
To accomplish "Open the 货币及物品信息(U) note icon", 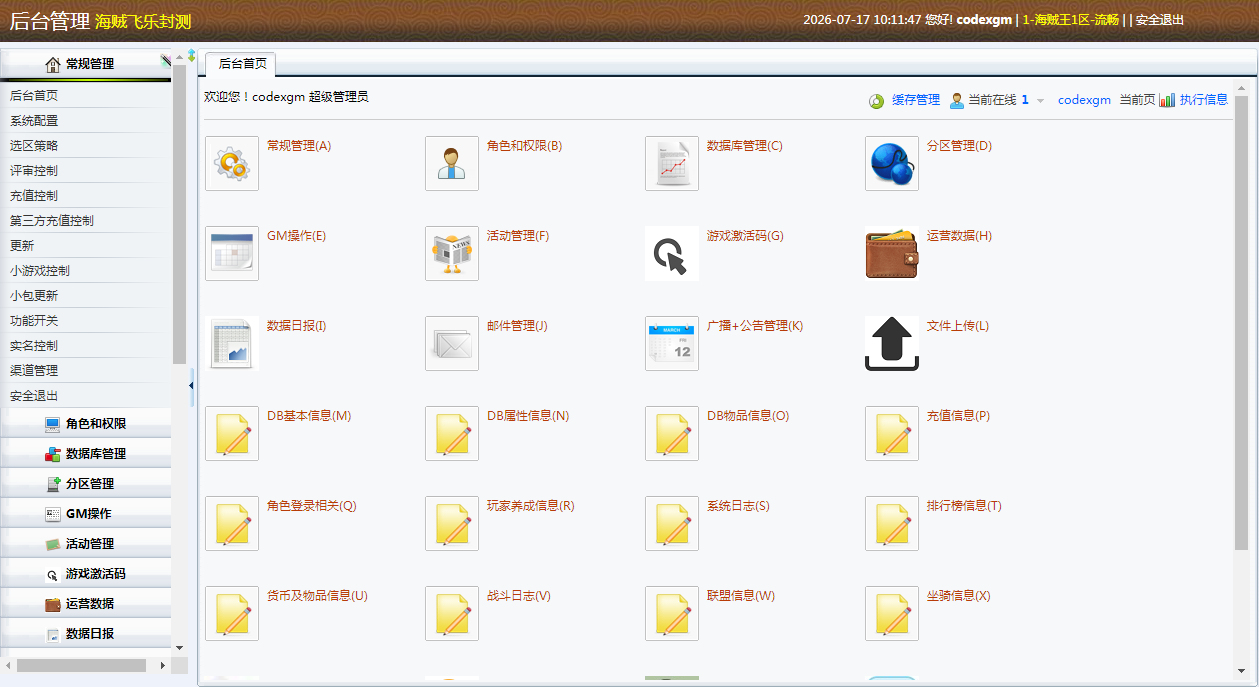I will tap(232, 613).
